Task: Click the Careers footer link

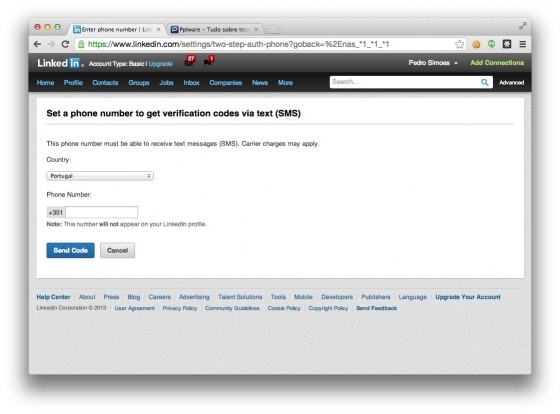Action: 160,297
